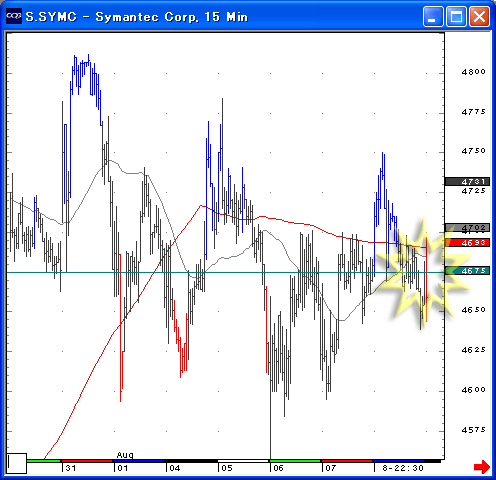The width and height of the screenshot is (496, 480).
Task: Click date marker 04 on time axis
Action: coord(175,468)
